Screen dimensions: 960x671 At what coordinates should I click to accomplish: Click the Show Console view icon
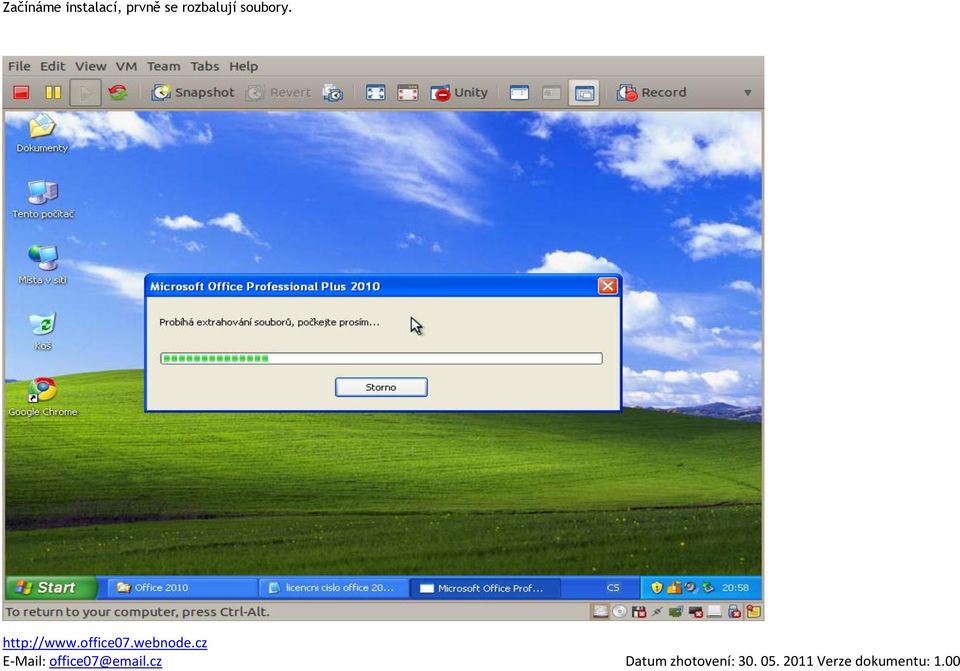(x=519, y=92)
